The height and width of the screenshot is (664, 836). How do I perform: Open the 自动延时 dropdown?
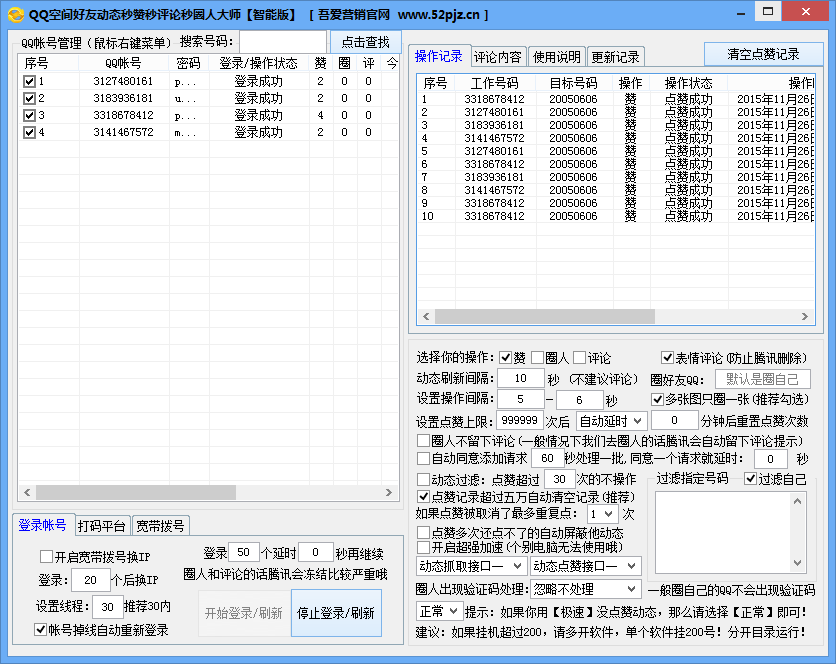tap(611, 421)
